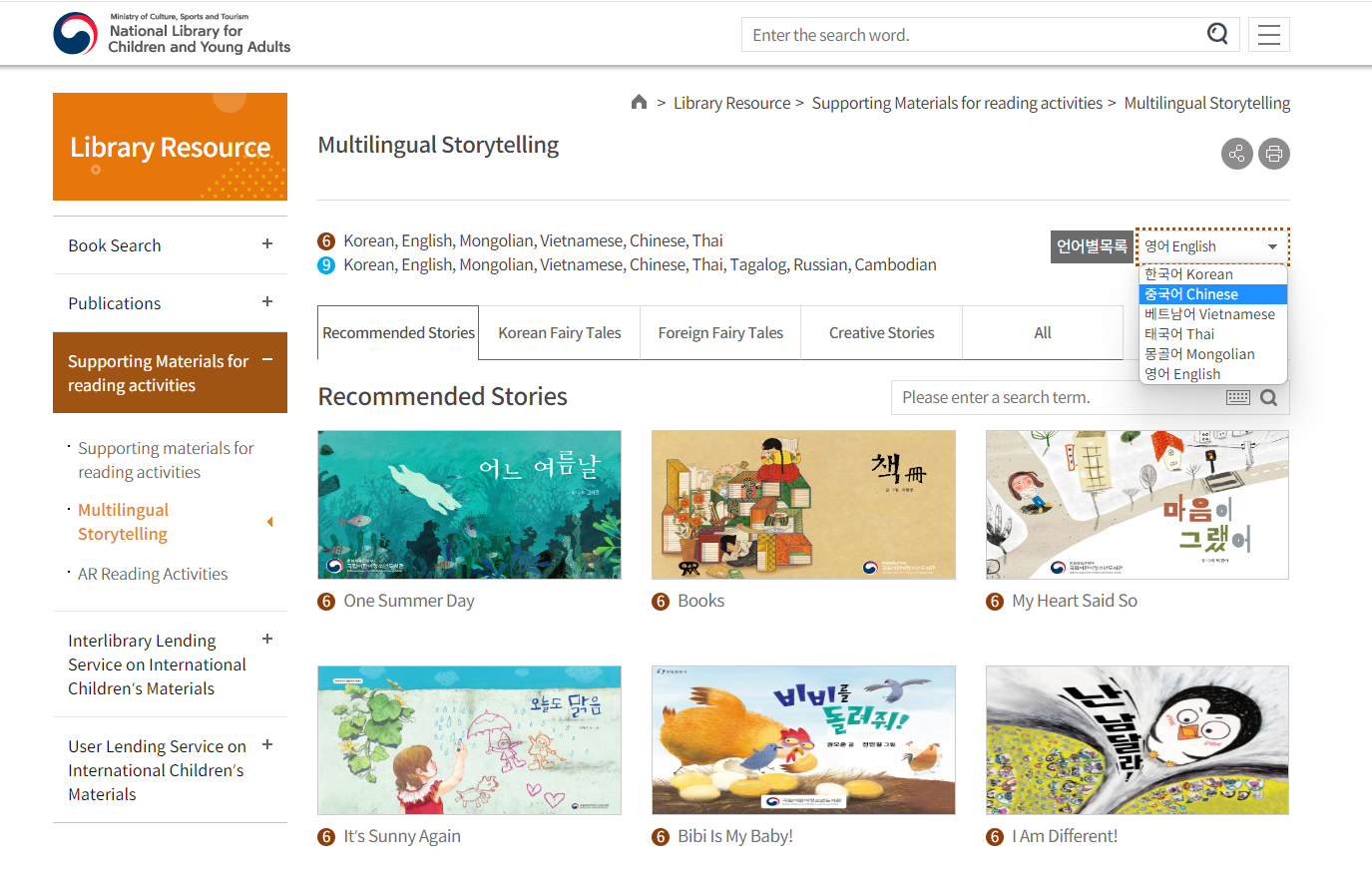Select 중국어 Chinese in language dropdown
Image resolution: width=1372 pixels, height=879 pixels.
(x=1213, y=294)
